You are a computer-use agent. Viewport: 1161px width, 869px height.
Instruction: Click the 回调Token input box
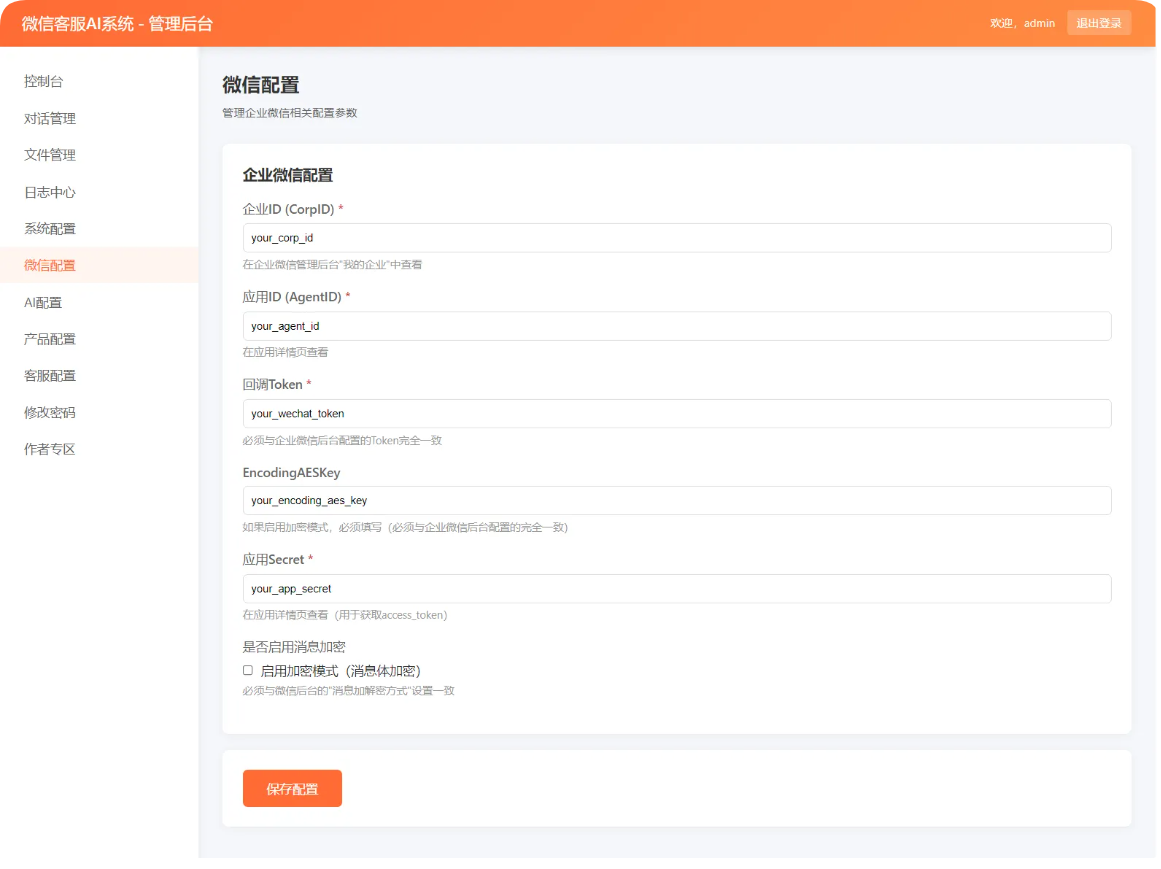[x=676, y=413]
